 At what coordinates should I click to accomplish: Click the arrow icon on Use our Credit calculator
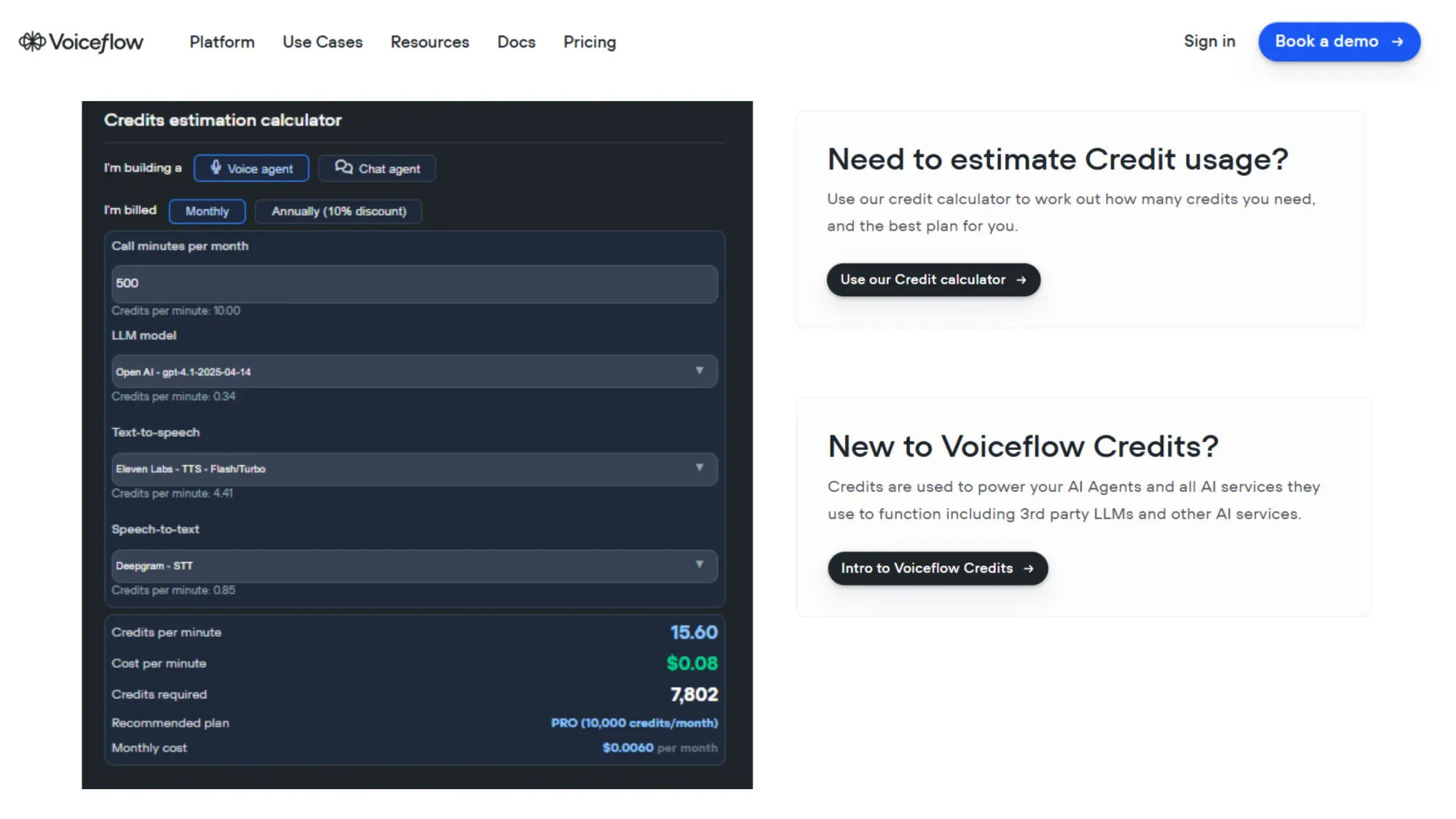1021,280
